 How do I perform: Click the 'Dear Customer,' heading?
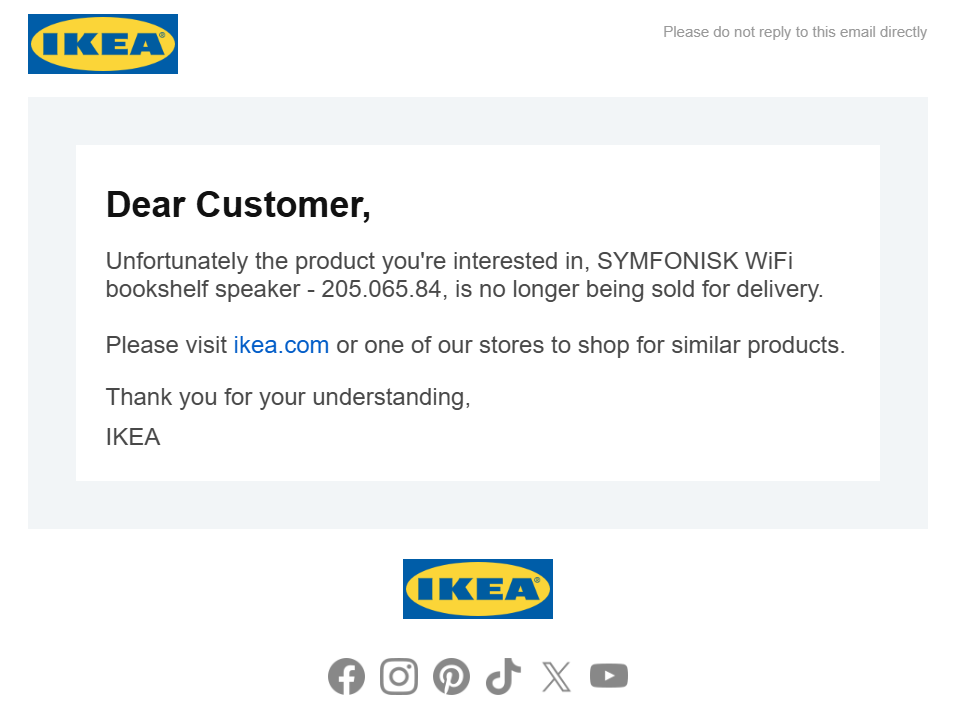tap(238, 205)
